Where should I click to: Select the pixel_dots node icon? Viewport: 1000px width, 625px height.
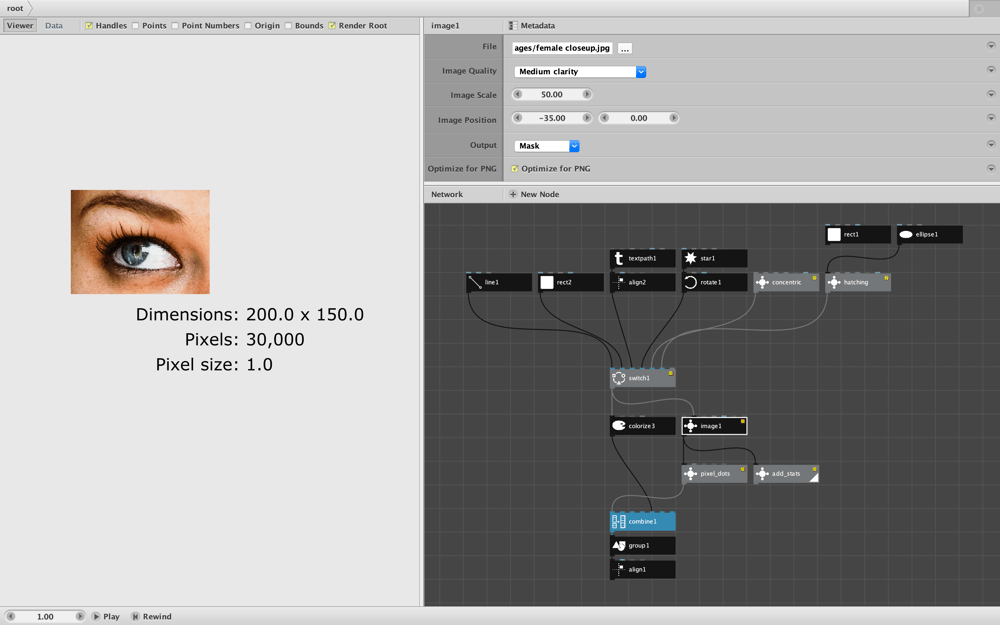690,473
